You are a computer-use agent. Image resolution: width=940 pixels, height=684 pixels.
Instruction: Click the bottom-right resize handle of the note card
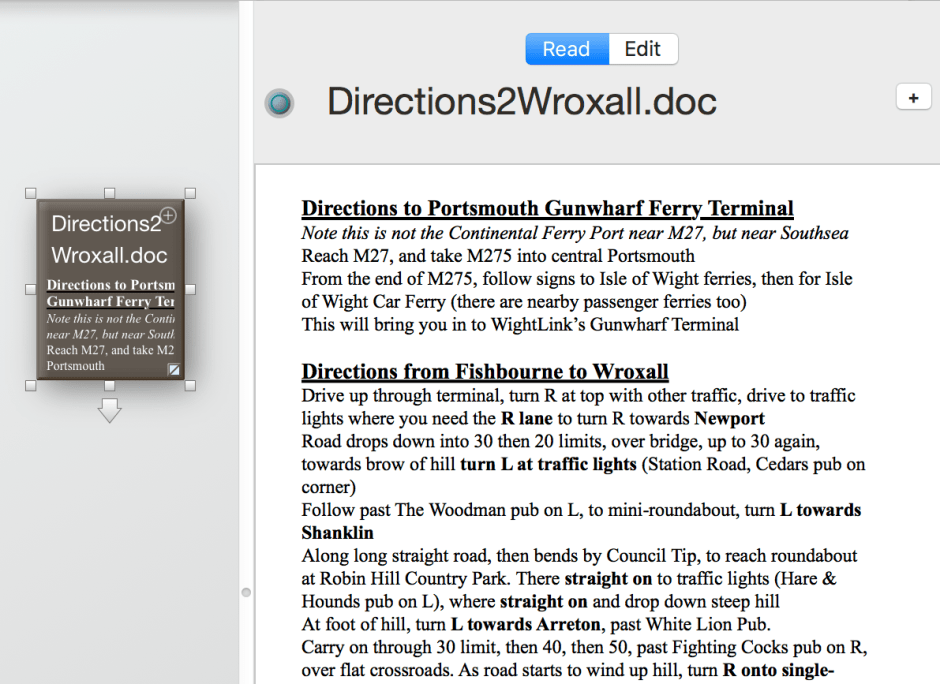(190, 385)
